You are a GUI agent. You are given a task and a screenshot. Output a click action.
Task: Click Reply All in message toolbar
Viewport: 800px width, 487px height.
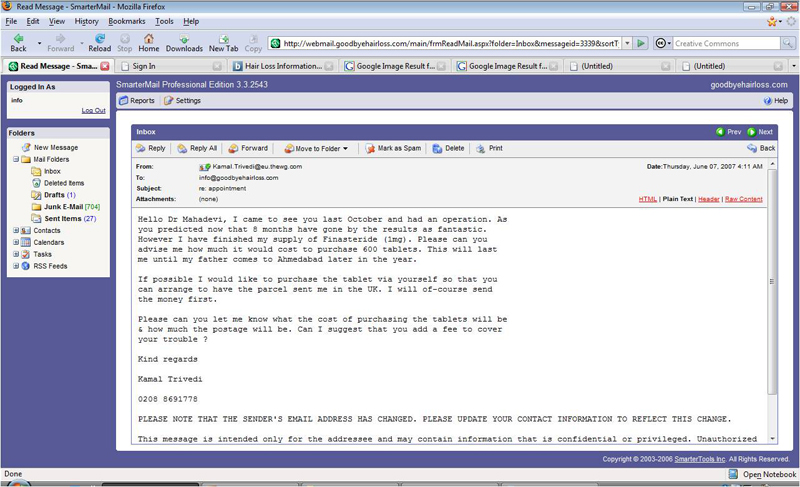[197, 148]
